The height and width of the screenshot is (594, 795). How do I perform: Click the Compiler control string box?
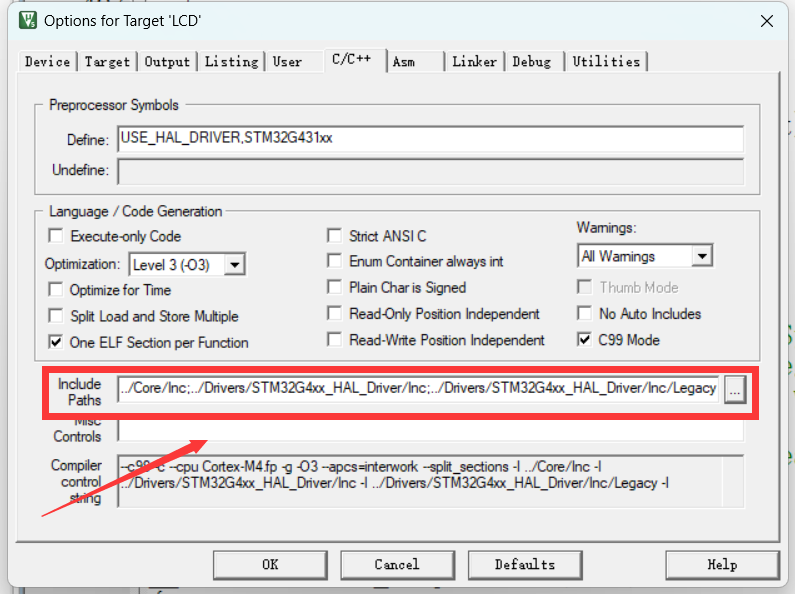coord(430,481)
